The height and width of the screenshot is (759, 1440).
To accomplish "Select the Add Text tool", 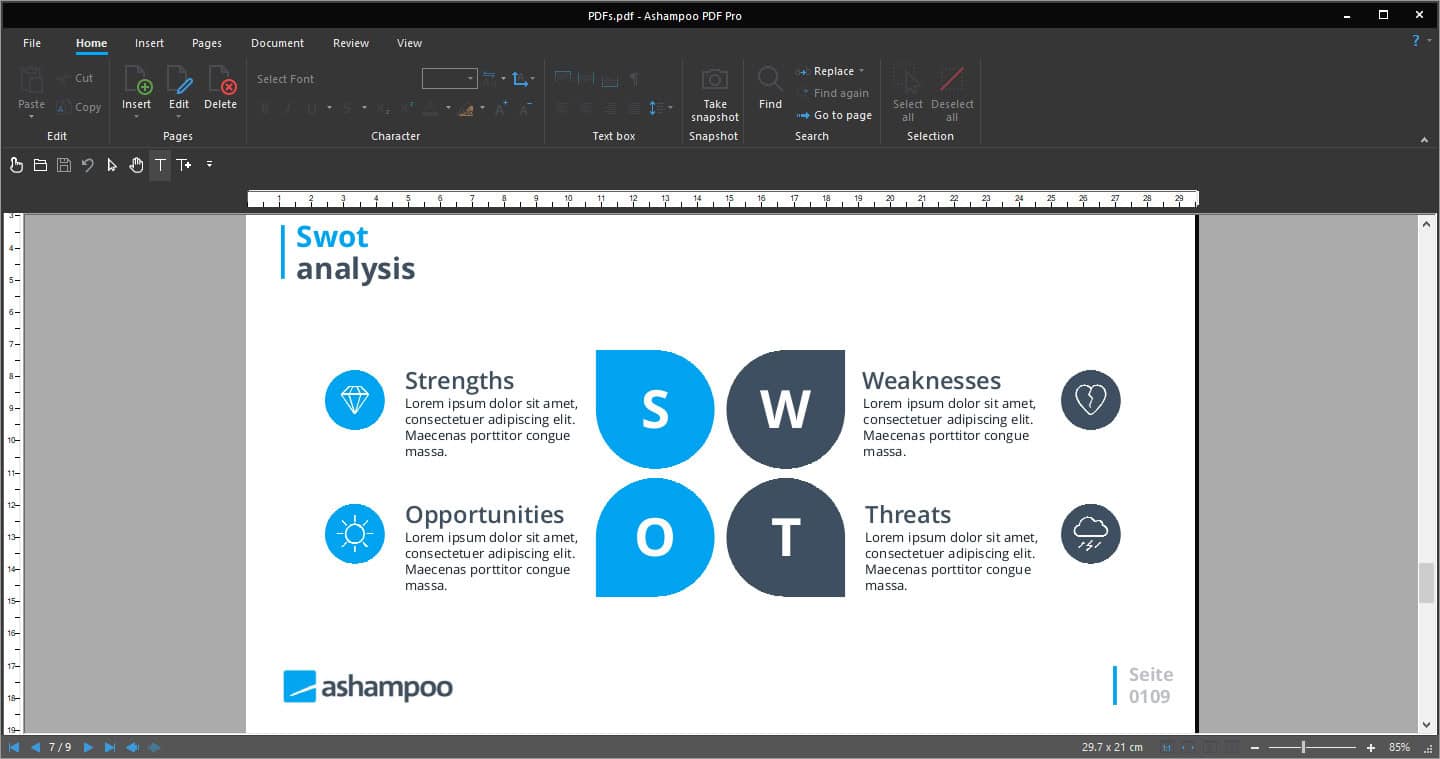I will [184, 165].
